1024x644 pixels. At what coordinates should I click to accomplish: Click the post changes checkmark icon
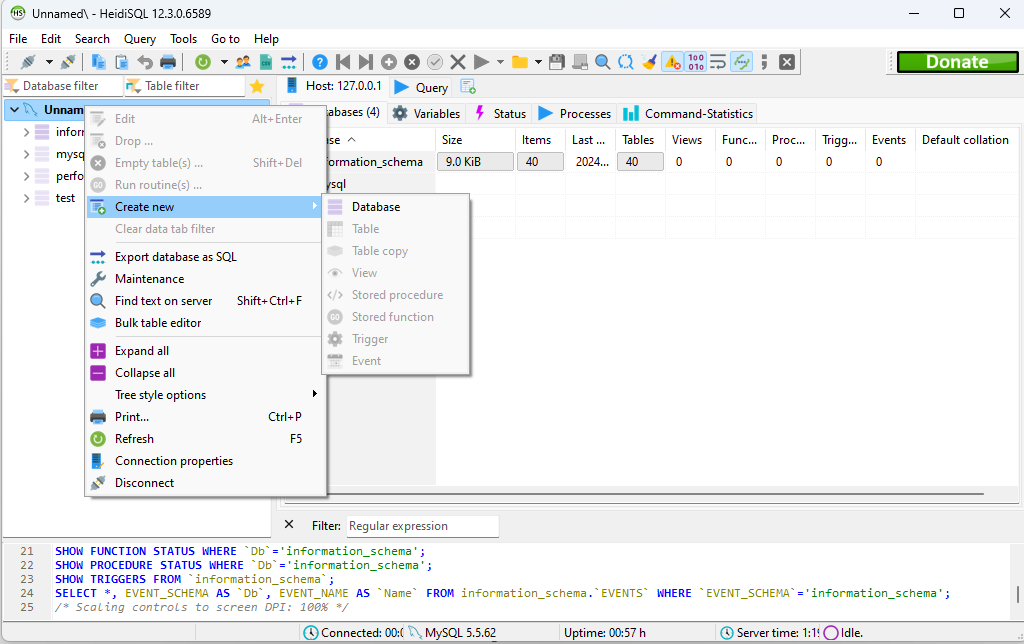coord(435,62)
